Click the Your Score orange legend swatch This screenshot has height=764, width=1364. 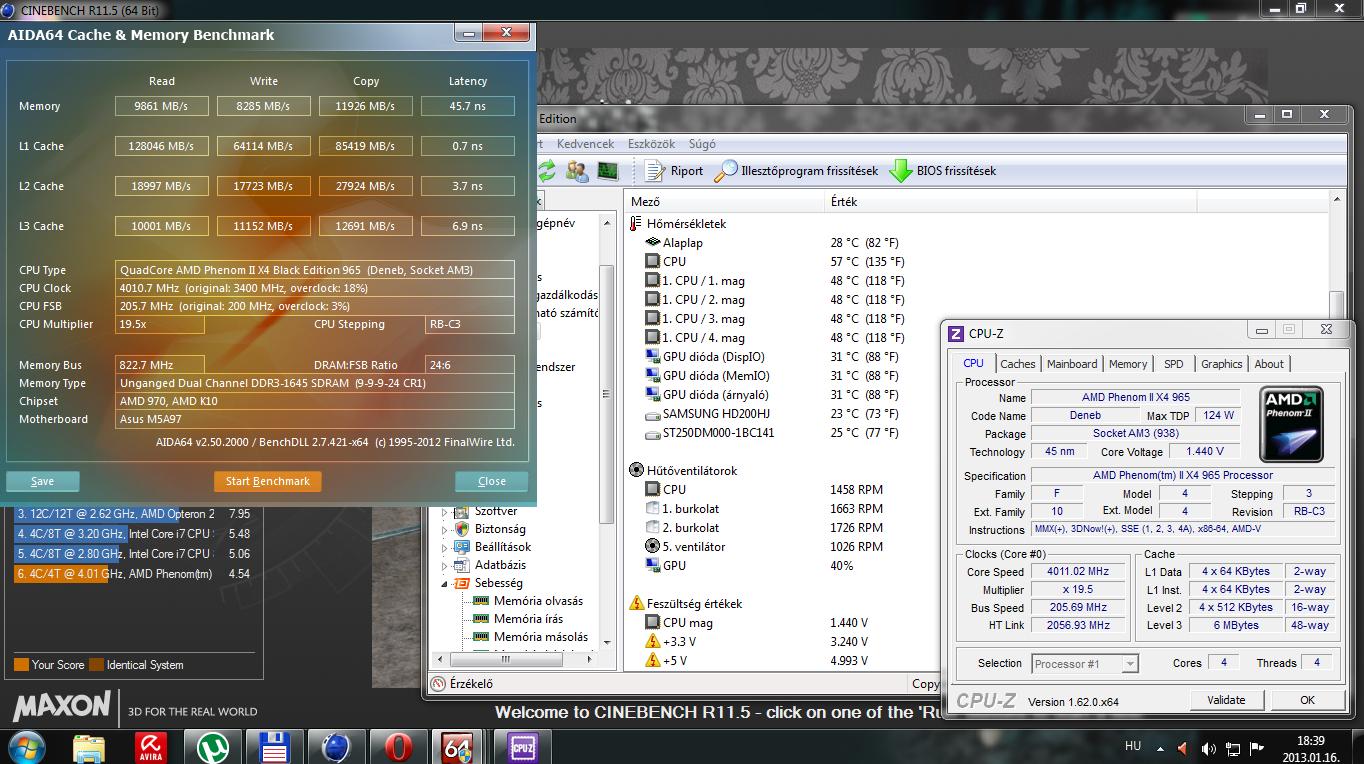click(x=21, y=665)
